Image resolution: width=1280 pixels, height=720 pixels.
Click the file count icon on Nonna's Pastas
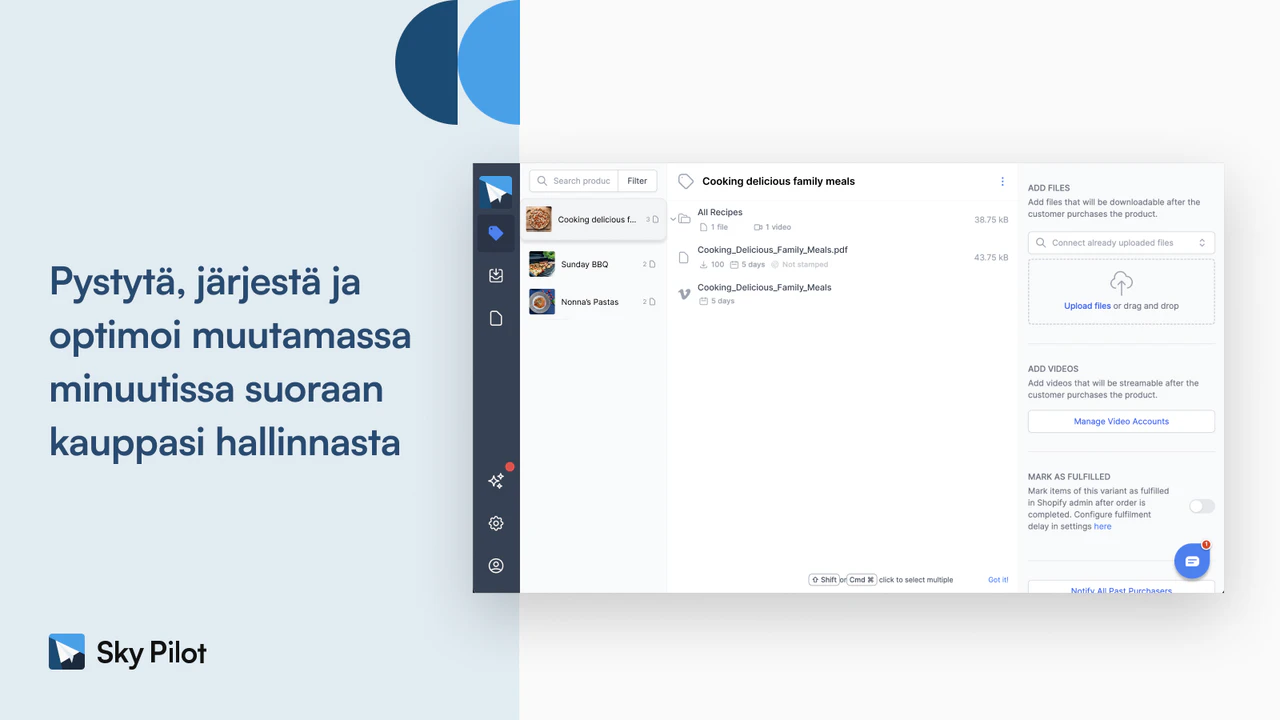pyautogui.click(x=653, y=301)
